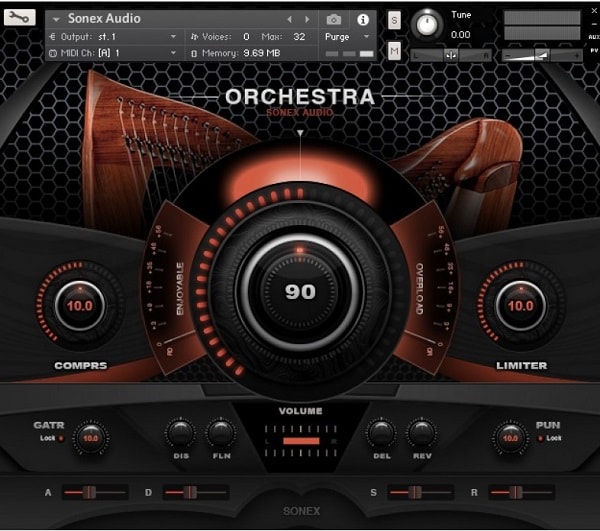Click the AUX label in the header
The width and height of the screenshot is (600, 531).
[594, 37]
